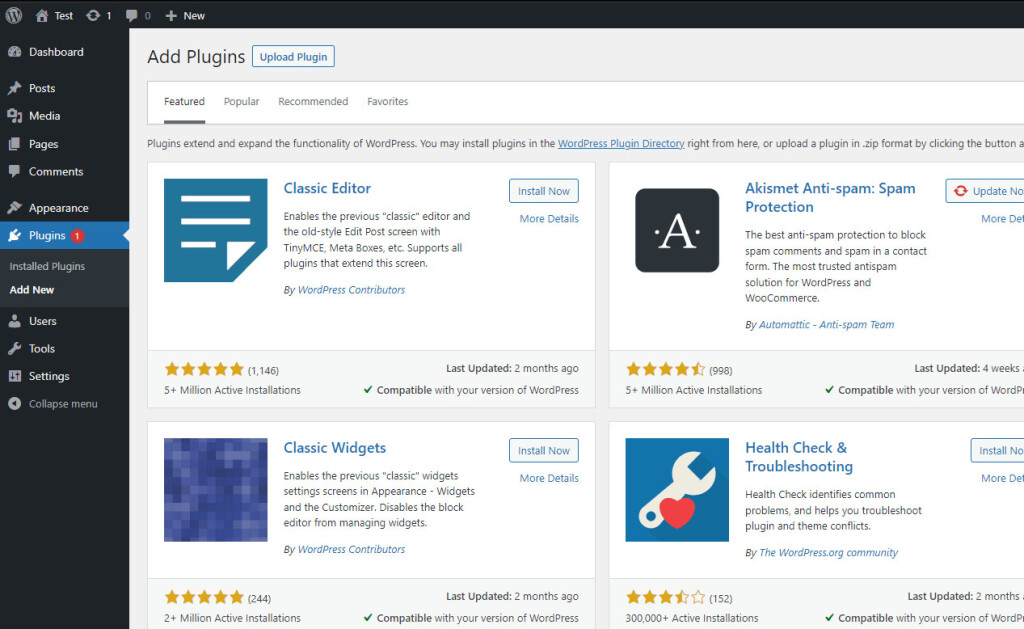Screen dimensions: 1024x629
Task: Click the Akismet plugin icon
Action: tap(677, 230)
